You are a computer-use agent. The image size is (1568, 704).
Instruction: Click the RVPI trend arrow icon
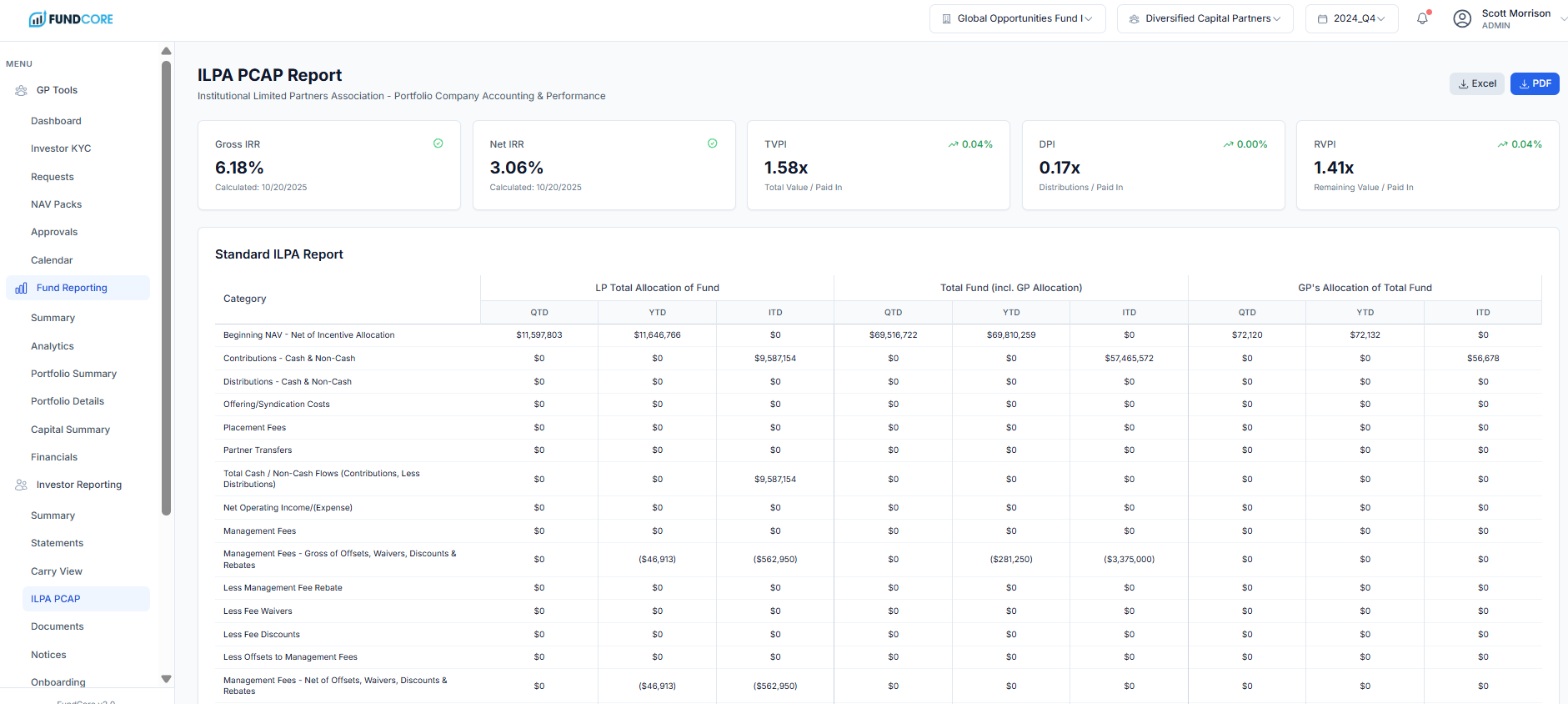point(1502,144)
